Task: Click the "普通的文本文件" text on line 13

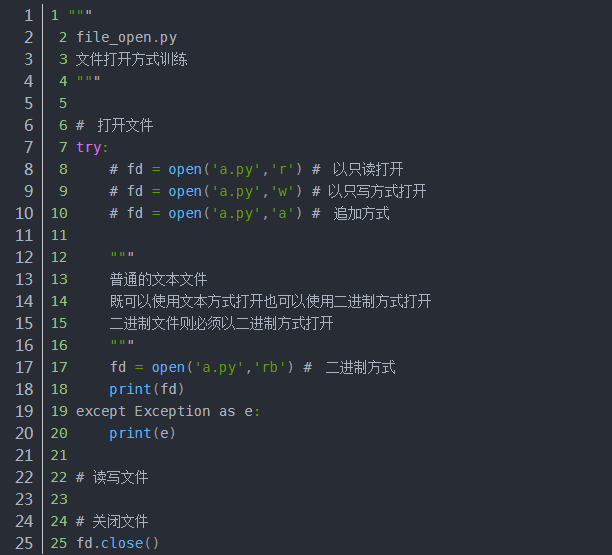Action: [158, 279]
